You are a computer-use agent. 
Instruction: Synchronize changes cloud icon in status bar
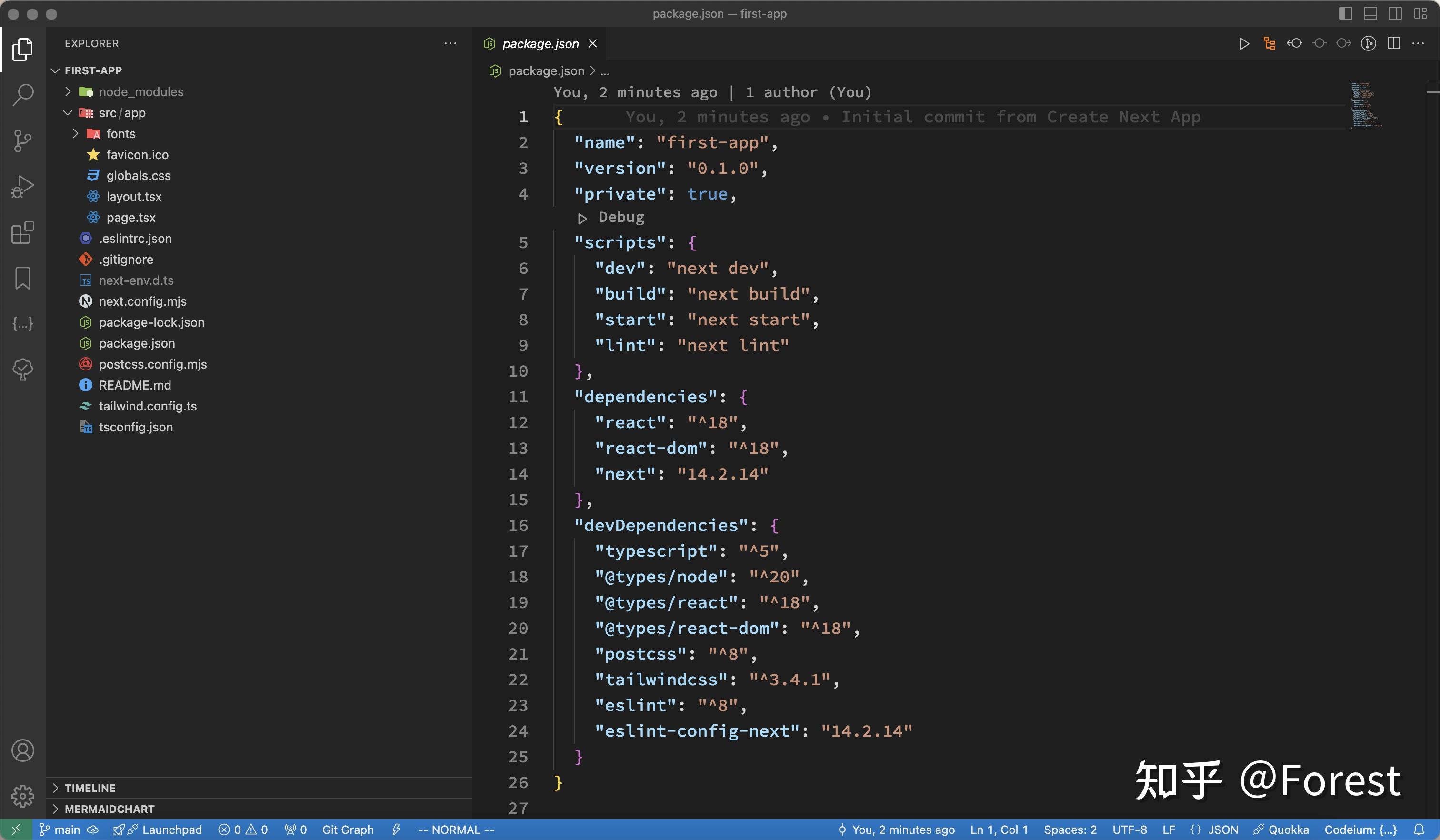(x=92, y=830)
